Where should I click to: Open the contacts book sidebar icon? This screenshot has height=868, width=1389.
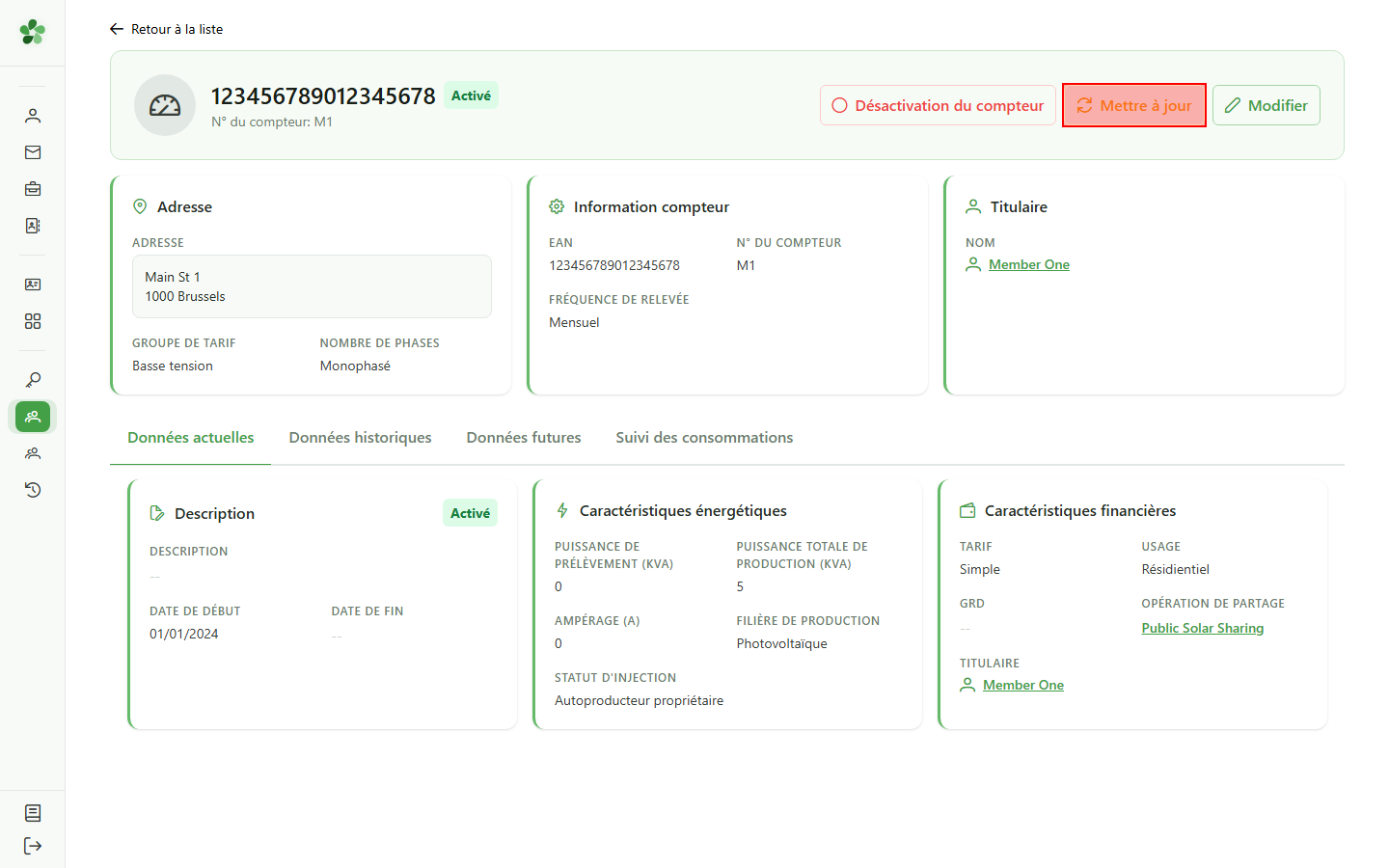coord(33,226)
